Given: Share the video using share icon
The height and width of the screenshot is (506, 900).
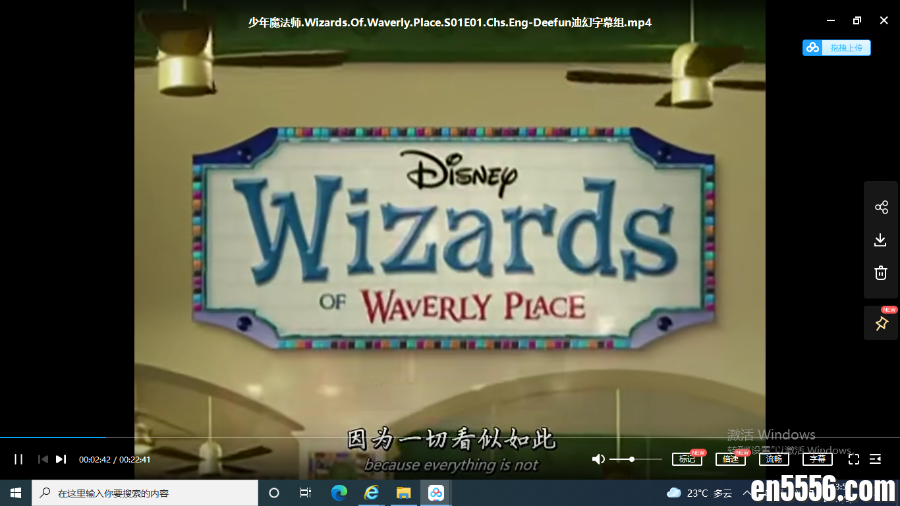Looking at the screenshot, I should pos(881,207).
